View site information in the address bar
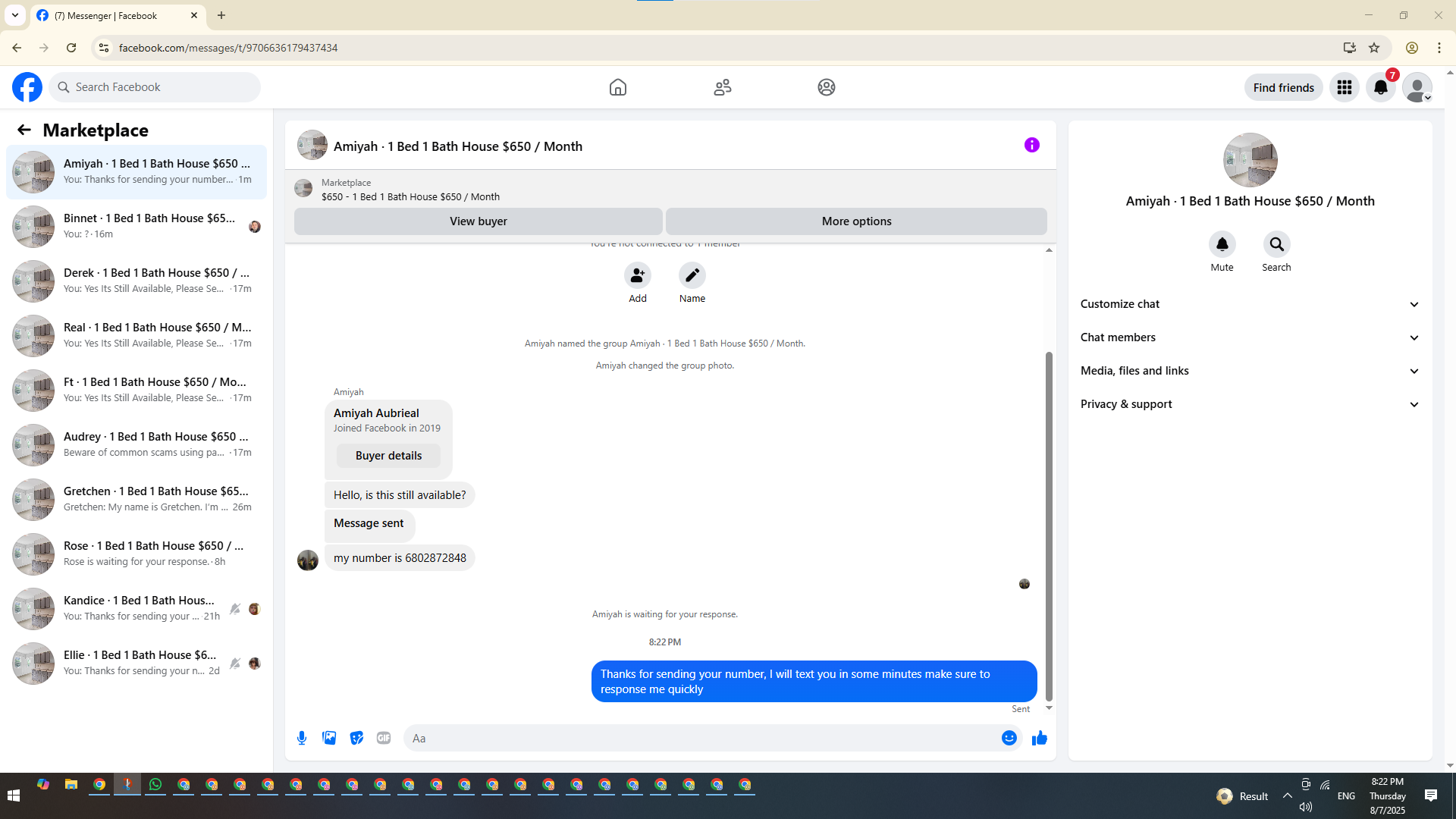The height and width of the screenshot is (819, 1456). point(104,48)
